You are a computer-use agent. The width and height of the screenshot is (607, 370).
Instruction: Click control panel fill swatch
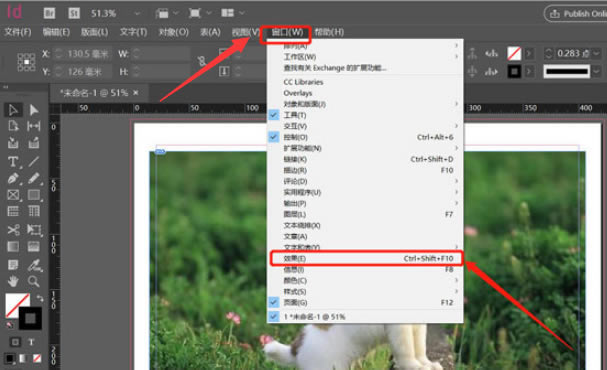point(514,53)
